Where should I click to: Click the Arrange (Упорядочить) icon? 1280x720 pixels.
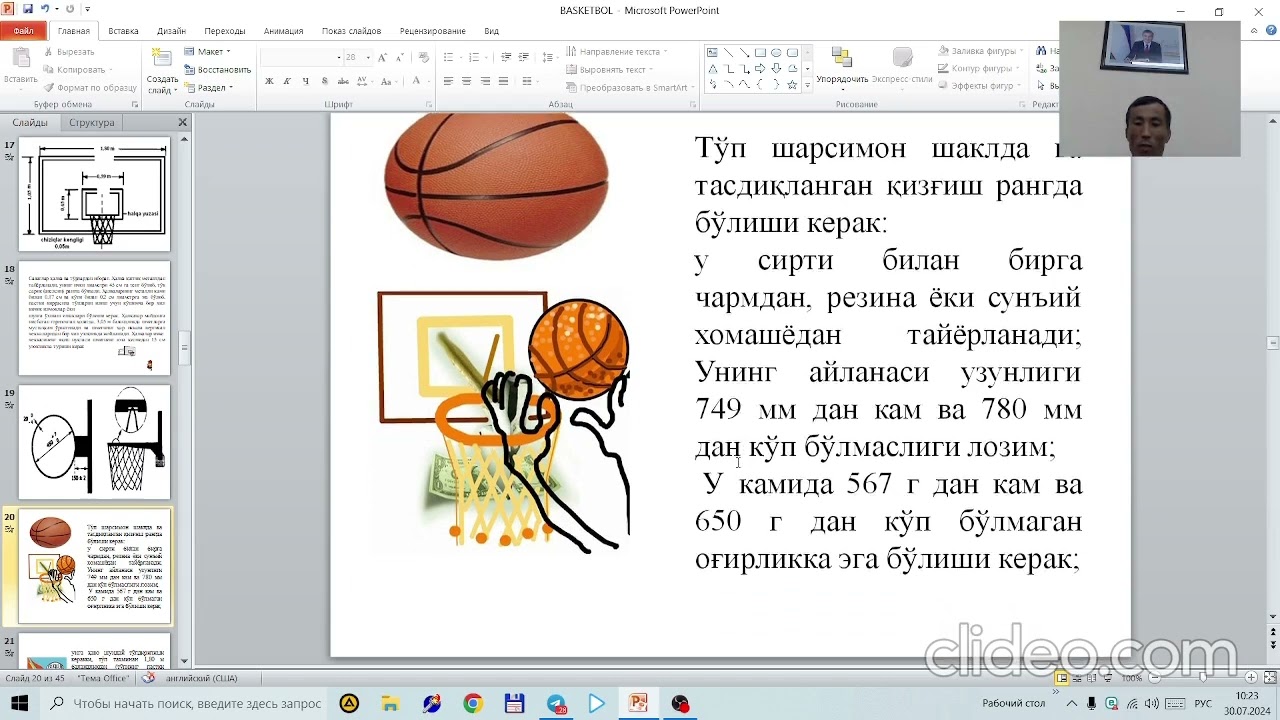[x=842, y=58]
